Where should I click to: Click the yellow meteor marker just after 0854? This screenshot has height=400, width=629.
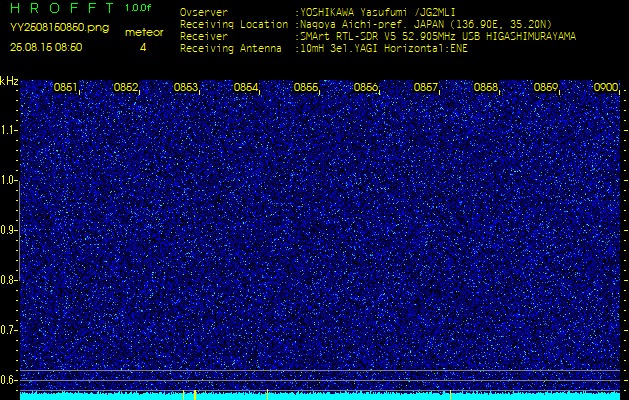click(x=267, y=395)
